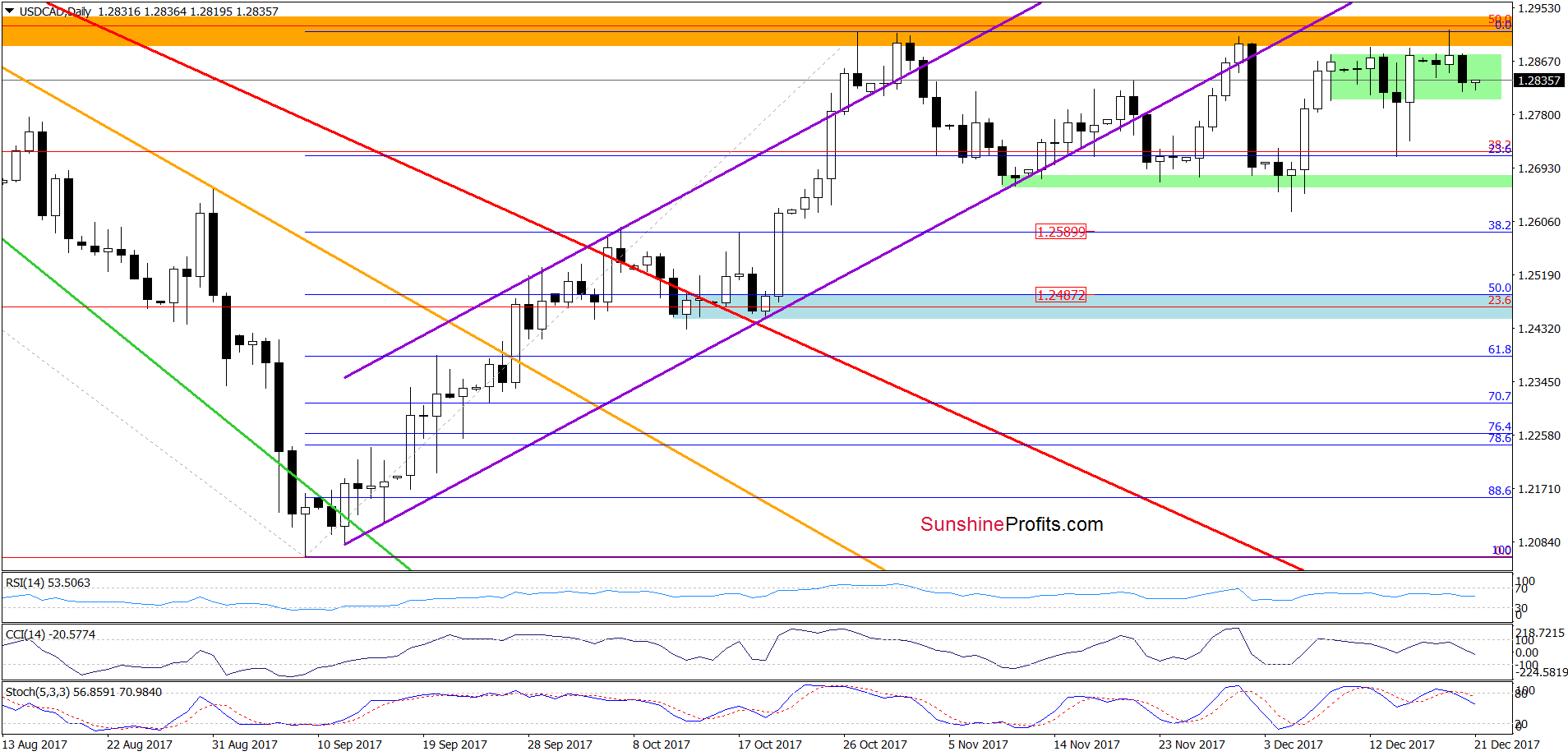Screen dimensions: 1568x756
Task: Click the 78.6 Fibonacci level label
Action: point(1500,438)
